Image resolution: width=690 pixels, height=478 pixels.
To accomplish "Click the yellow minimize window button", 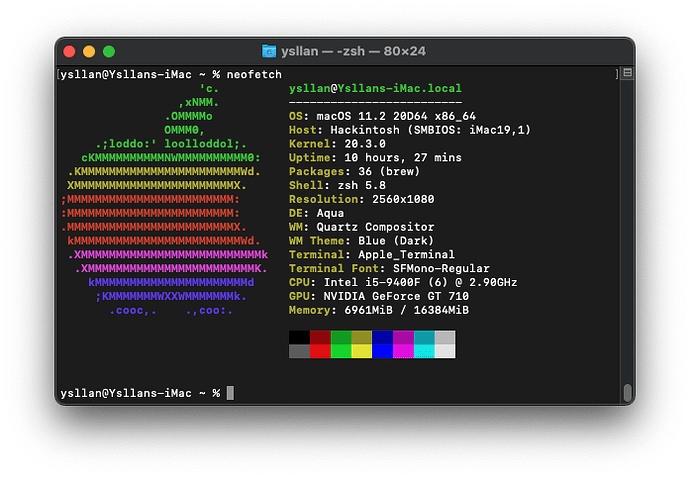I will 89,51.
